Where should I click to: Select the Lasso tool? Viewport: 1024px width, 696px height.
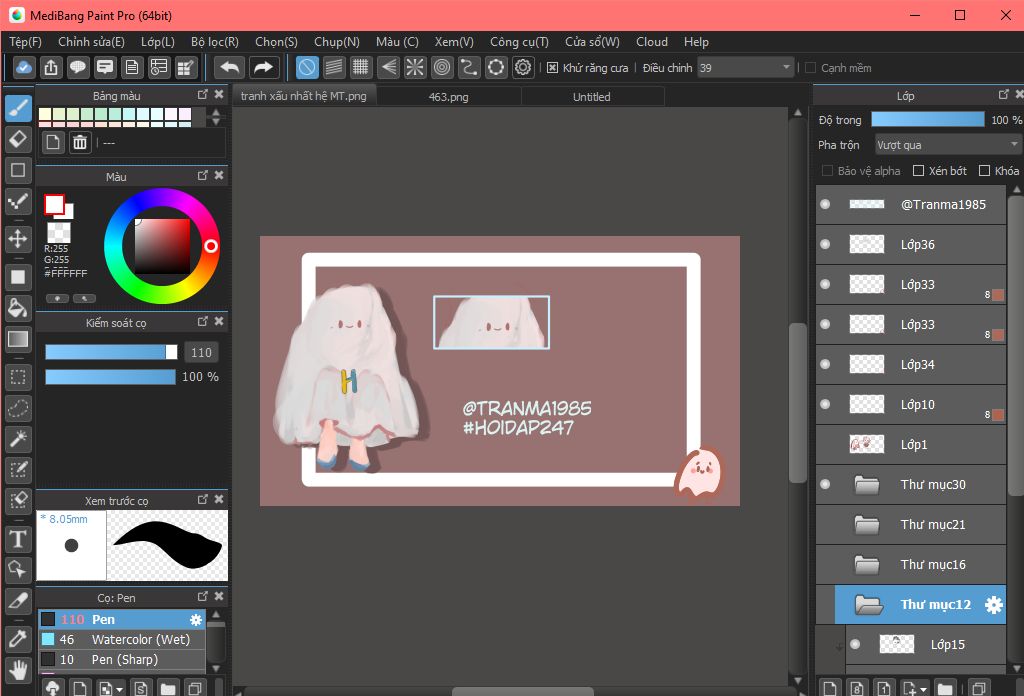[x=18, y=409]
